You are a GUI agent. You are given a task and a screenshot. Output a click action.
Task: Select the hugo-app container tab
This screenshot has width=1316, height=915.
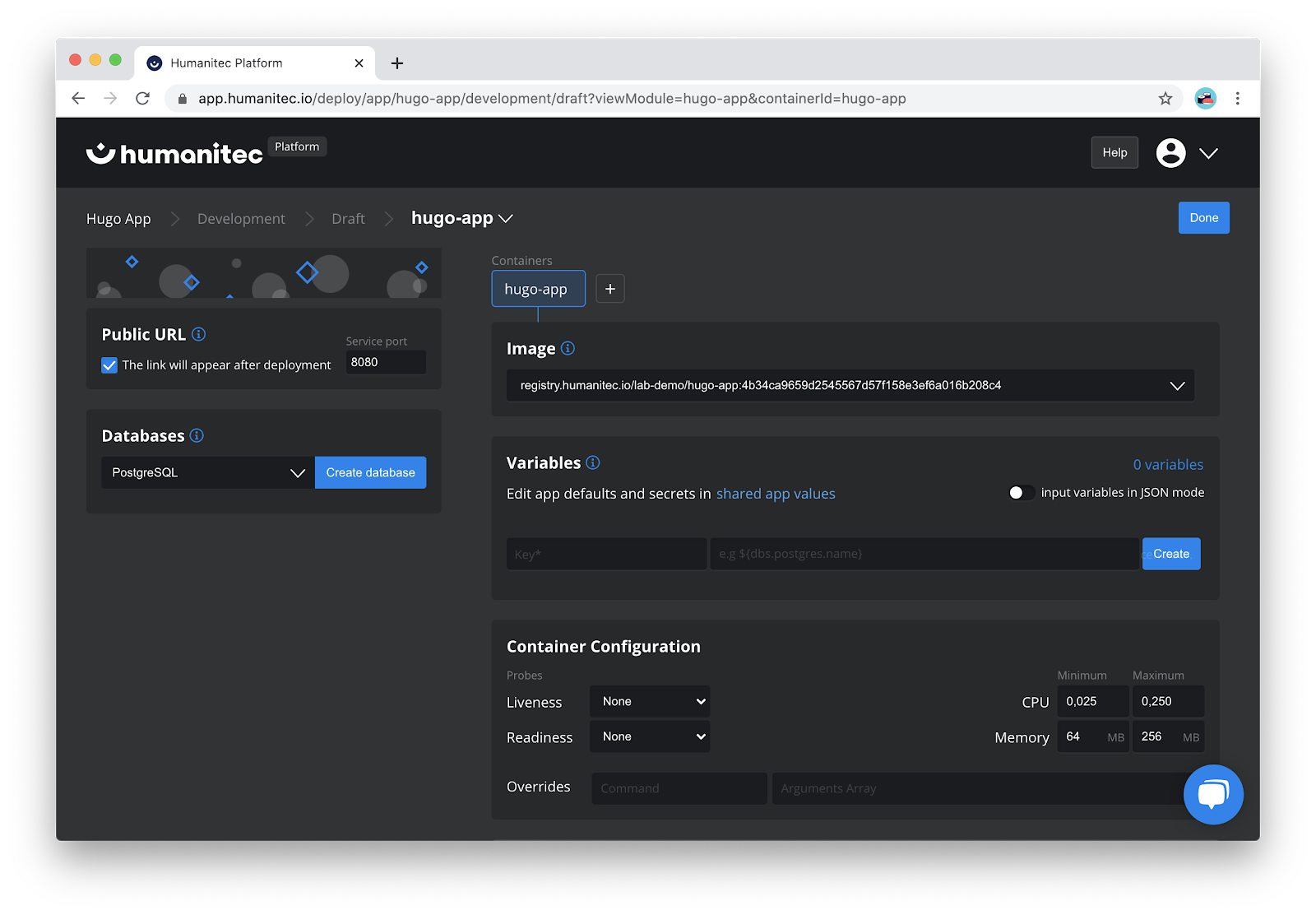click(x=537, y=288)
